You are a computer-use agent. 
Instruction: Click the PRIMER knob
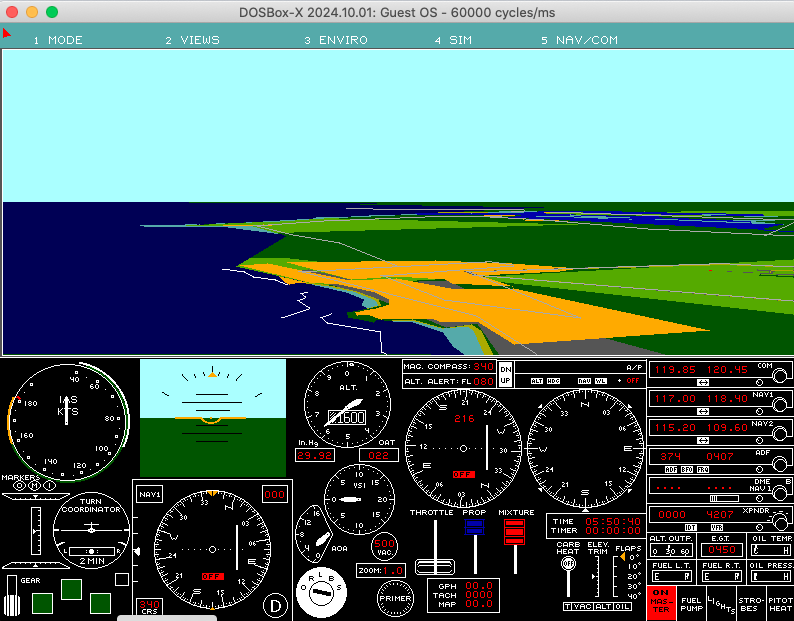(395, 598)
